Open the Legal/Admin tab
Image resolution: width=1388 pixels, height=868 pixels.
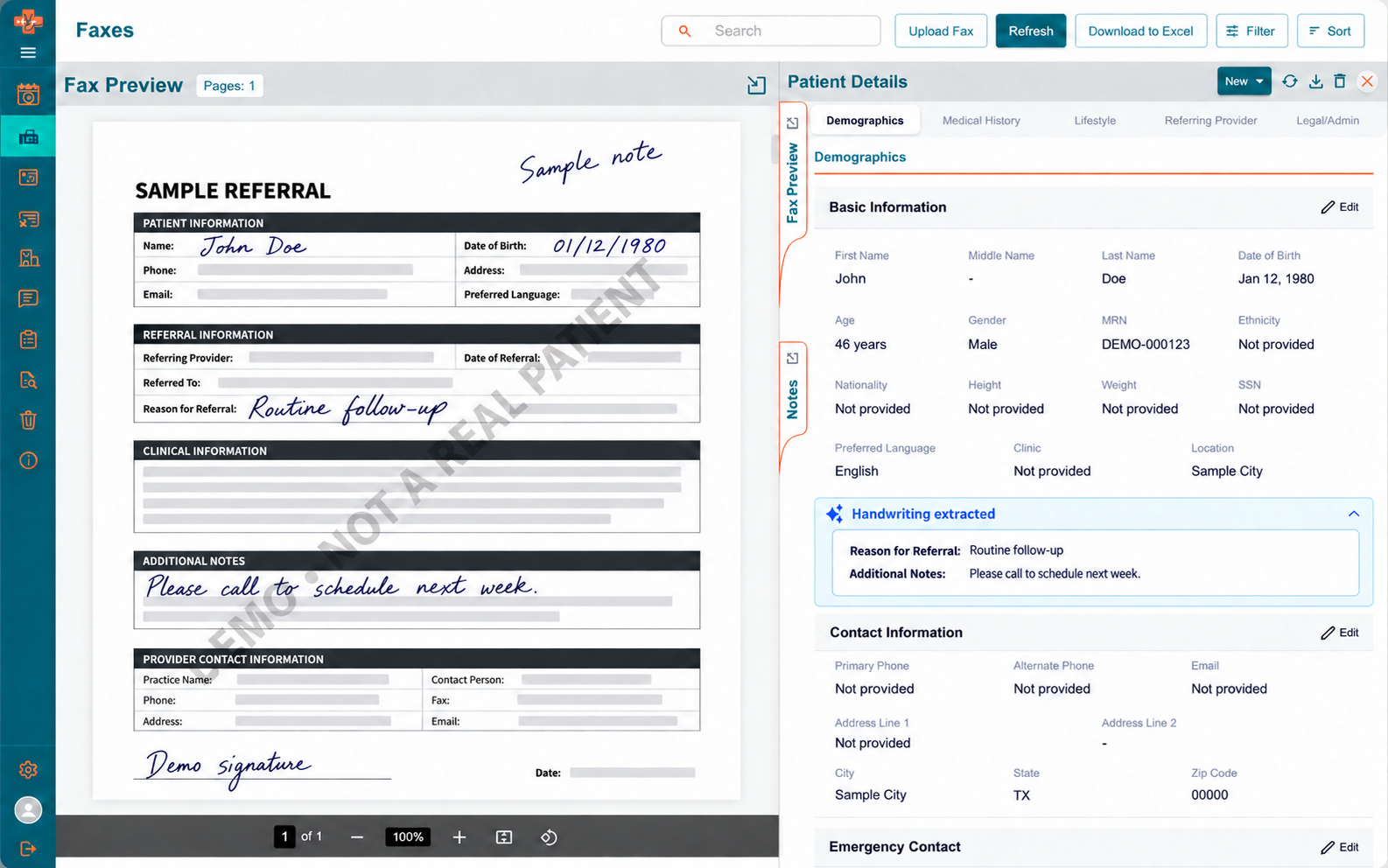coord(1328,121)
